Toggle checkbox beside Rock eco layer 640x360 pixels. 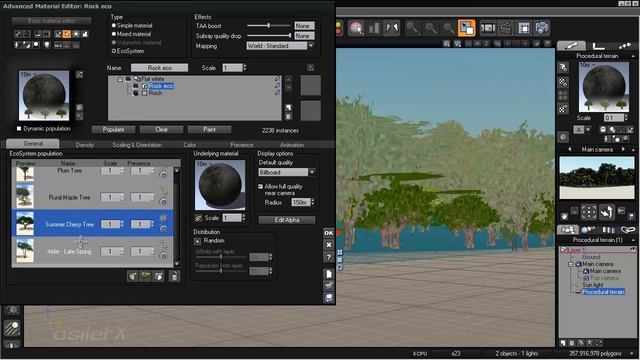[x=144, y=86]
